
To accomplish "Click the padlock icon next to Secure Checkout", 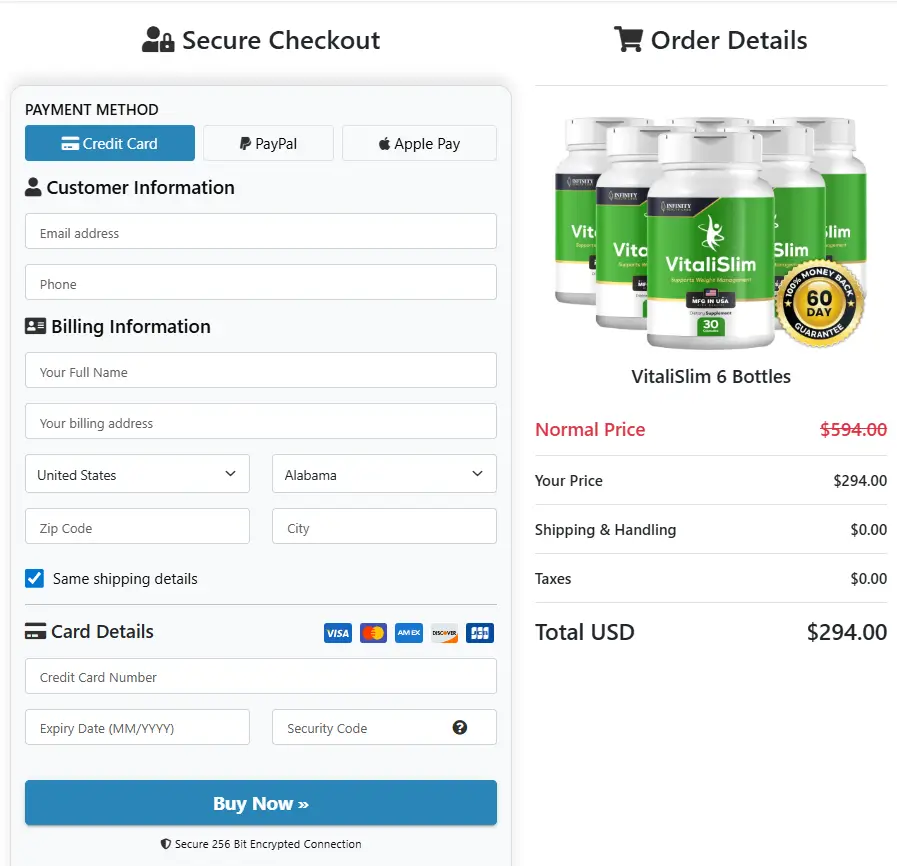I will tap(166, 40).
